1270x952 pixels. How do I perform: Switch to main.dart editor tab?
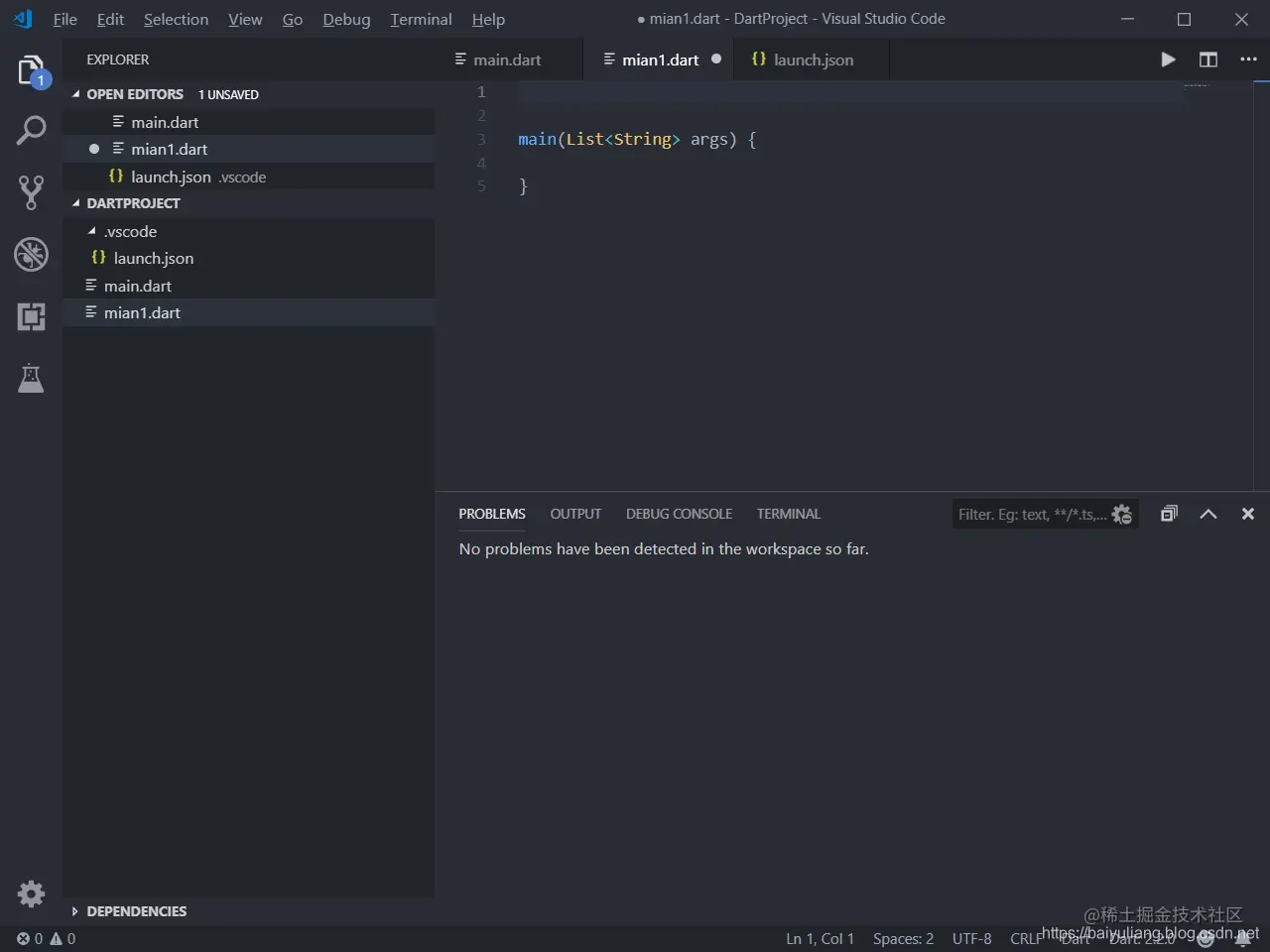(x=508, y=59)
